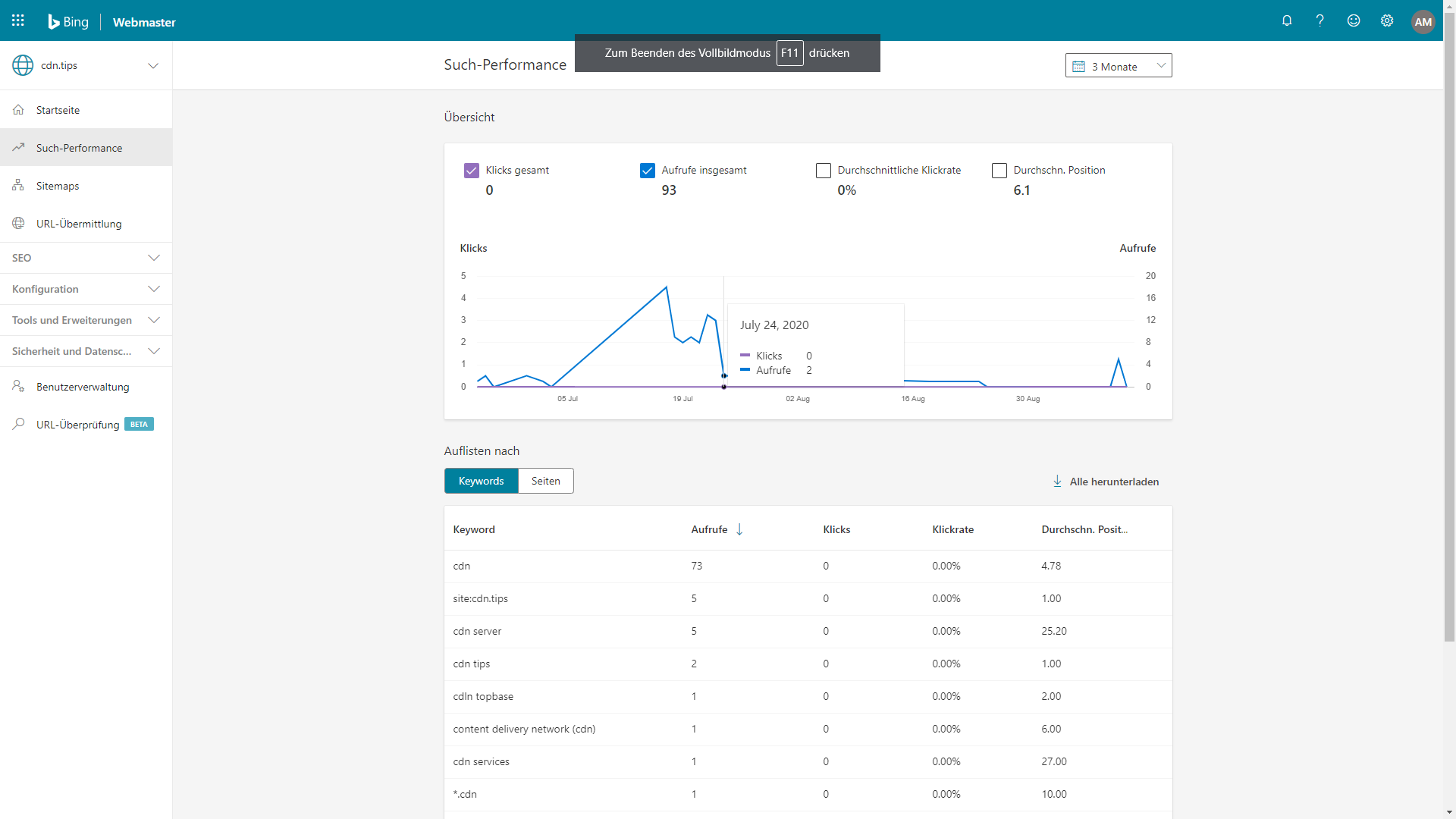Click the feedback smiley icon
This screenshot has width=1456, height=819.
pyautogui.click(x=1354, y=21)
